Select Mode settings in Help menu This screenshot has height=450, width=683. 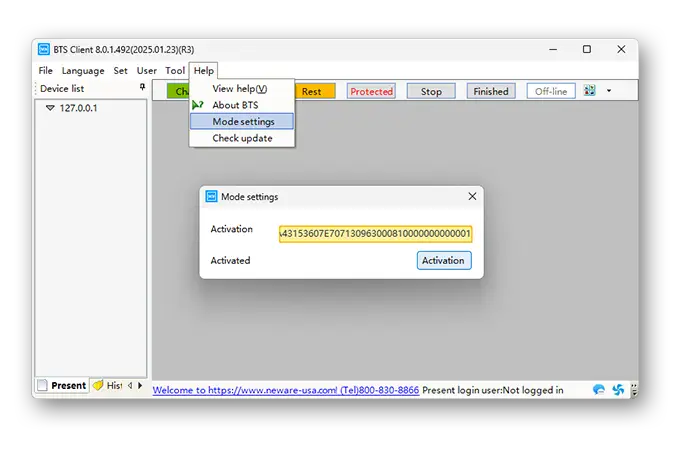point(242,122)
